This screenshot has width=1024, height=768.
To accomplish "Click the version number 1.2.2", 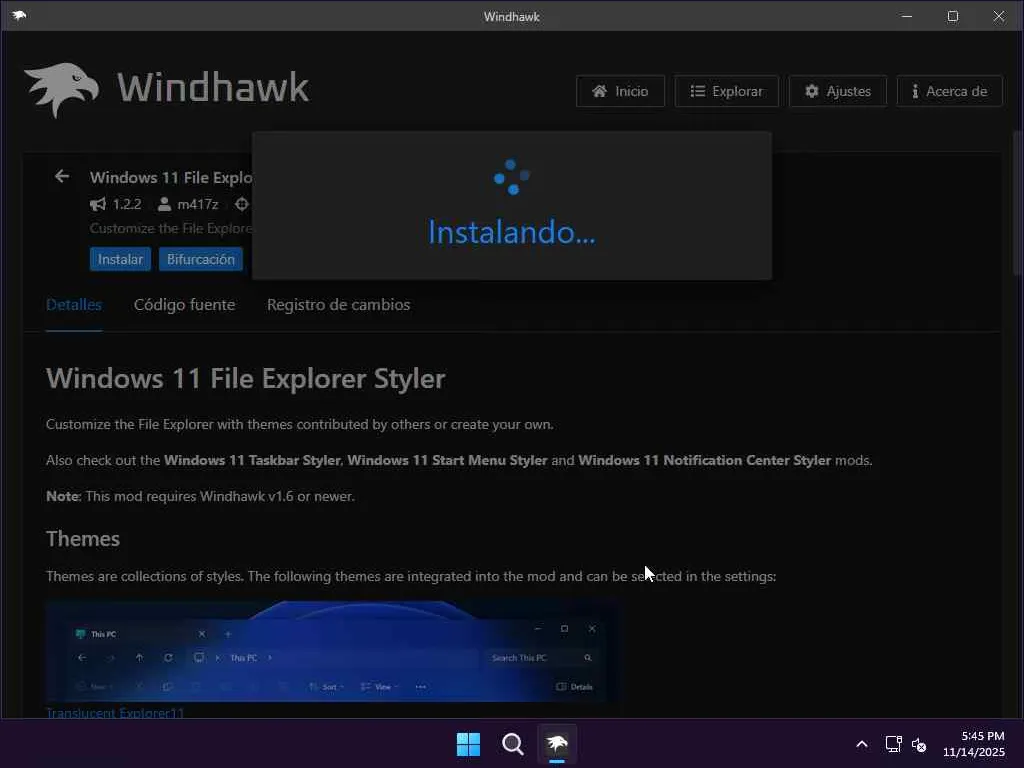I will (127, 204).
